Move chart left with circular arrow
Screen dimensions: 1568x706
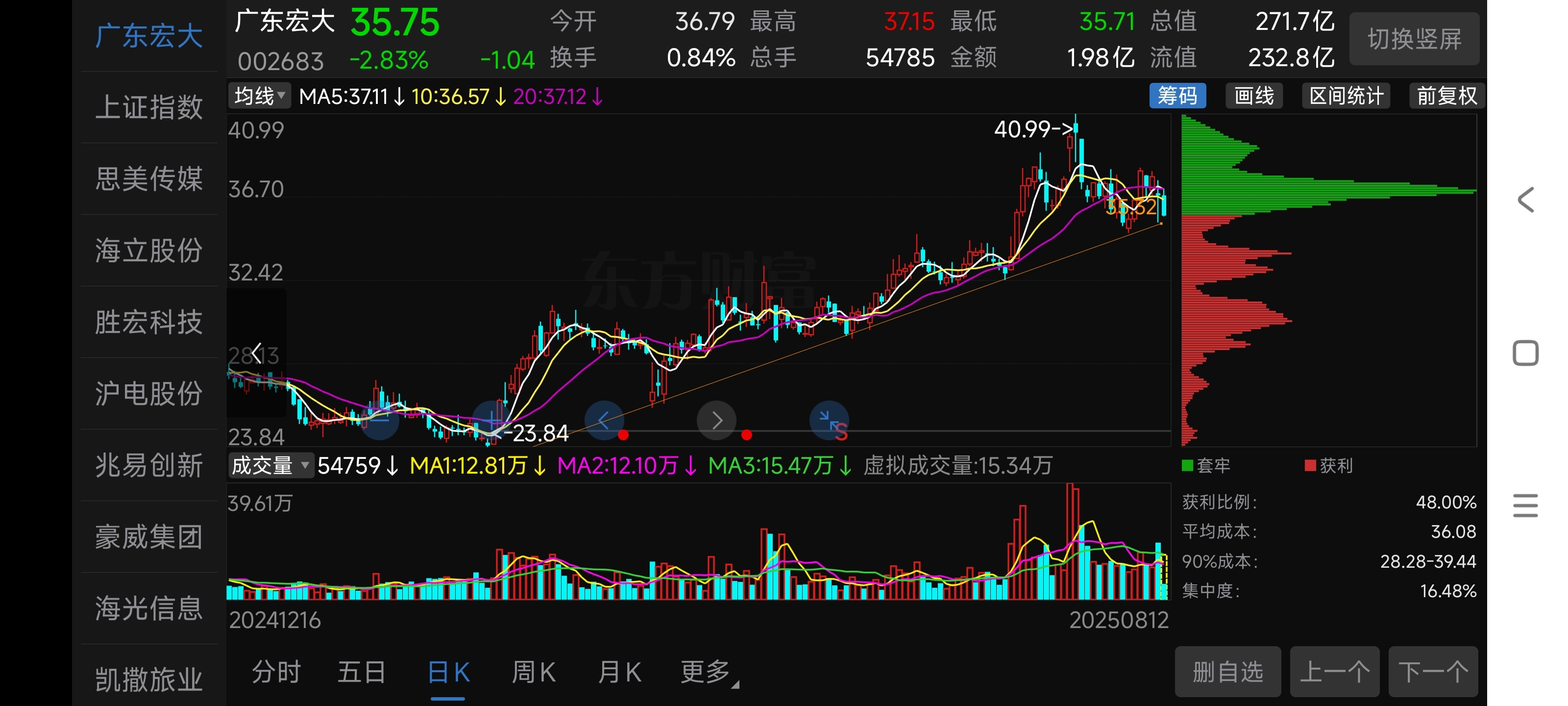604,420
